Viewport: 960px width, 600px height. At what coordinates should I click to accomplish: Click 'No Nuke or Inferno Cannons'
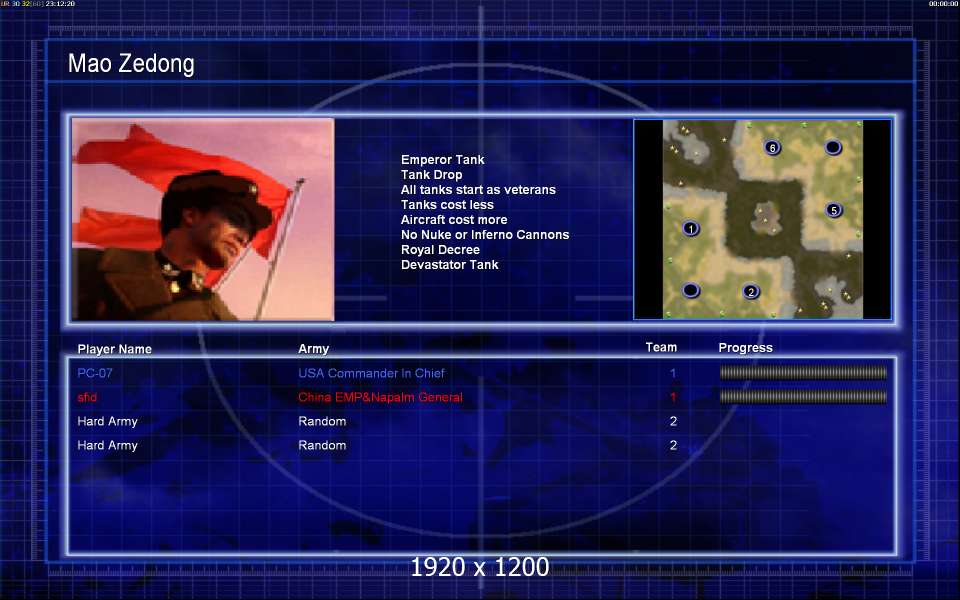pos(485,234)
